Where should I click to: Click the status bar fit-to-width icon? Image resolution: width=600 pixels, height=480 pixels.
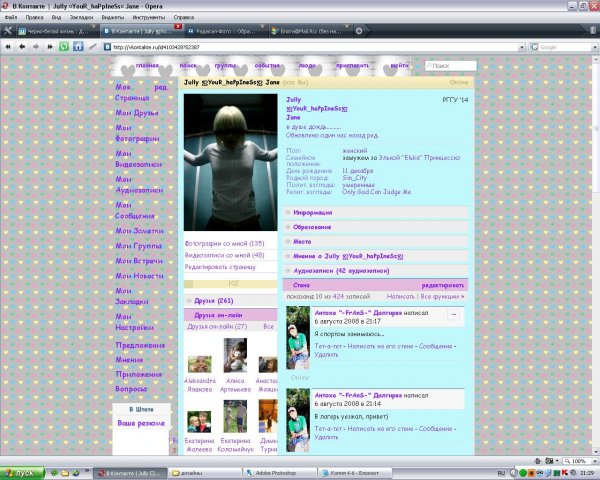point(538,461)
